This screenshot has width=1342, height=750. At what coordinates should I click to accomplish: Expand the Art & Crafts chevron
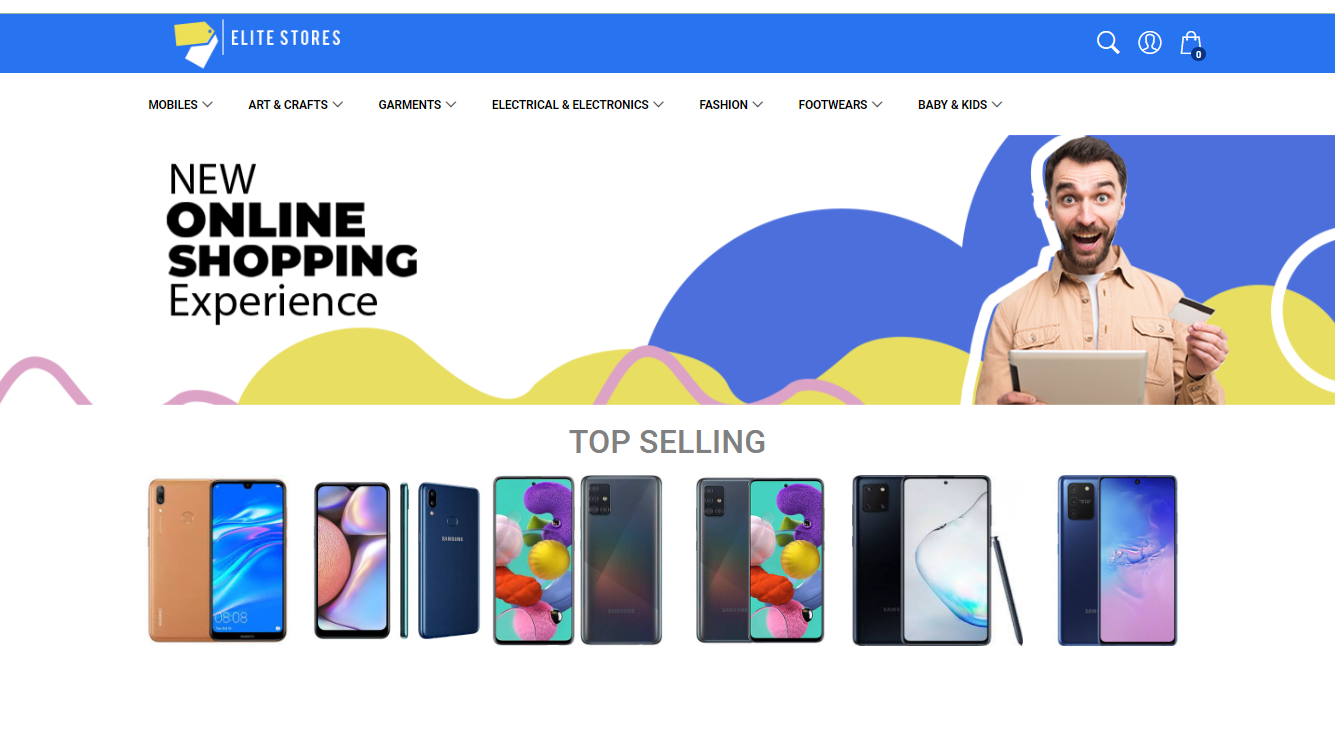coord(338,104)
